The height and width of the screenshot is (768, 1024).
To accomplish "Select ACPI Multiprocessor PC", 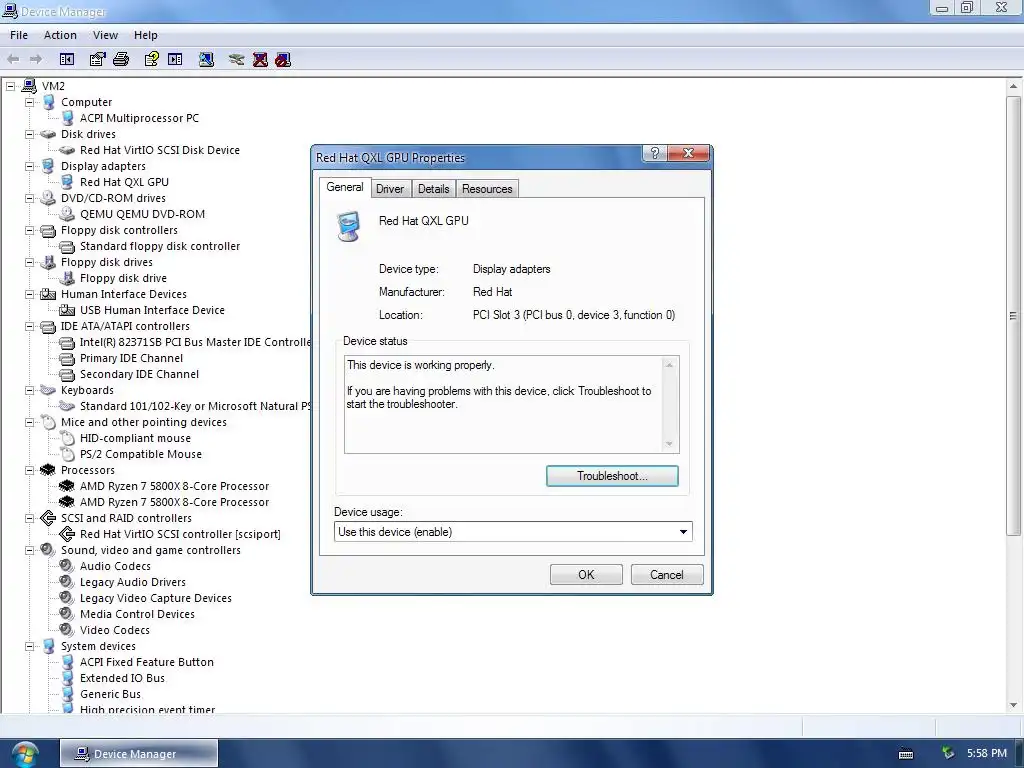I will (x=139, y=118).
